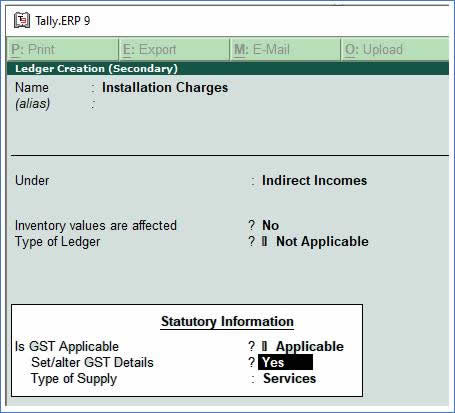Click the Type of Supply label

[74, 379]
